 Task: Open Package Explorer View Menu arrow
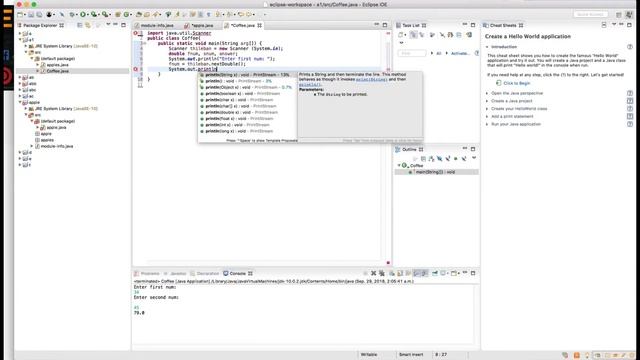108,25
